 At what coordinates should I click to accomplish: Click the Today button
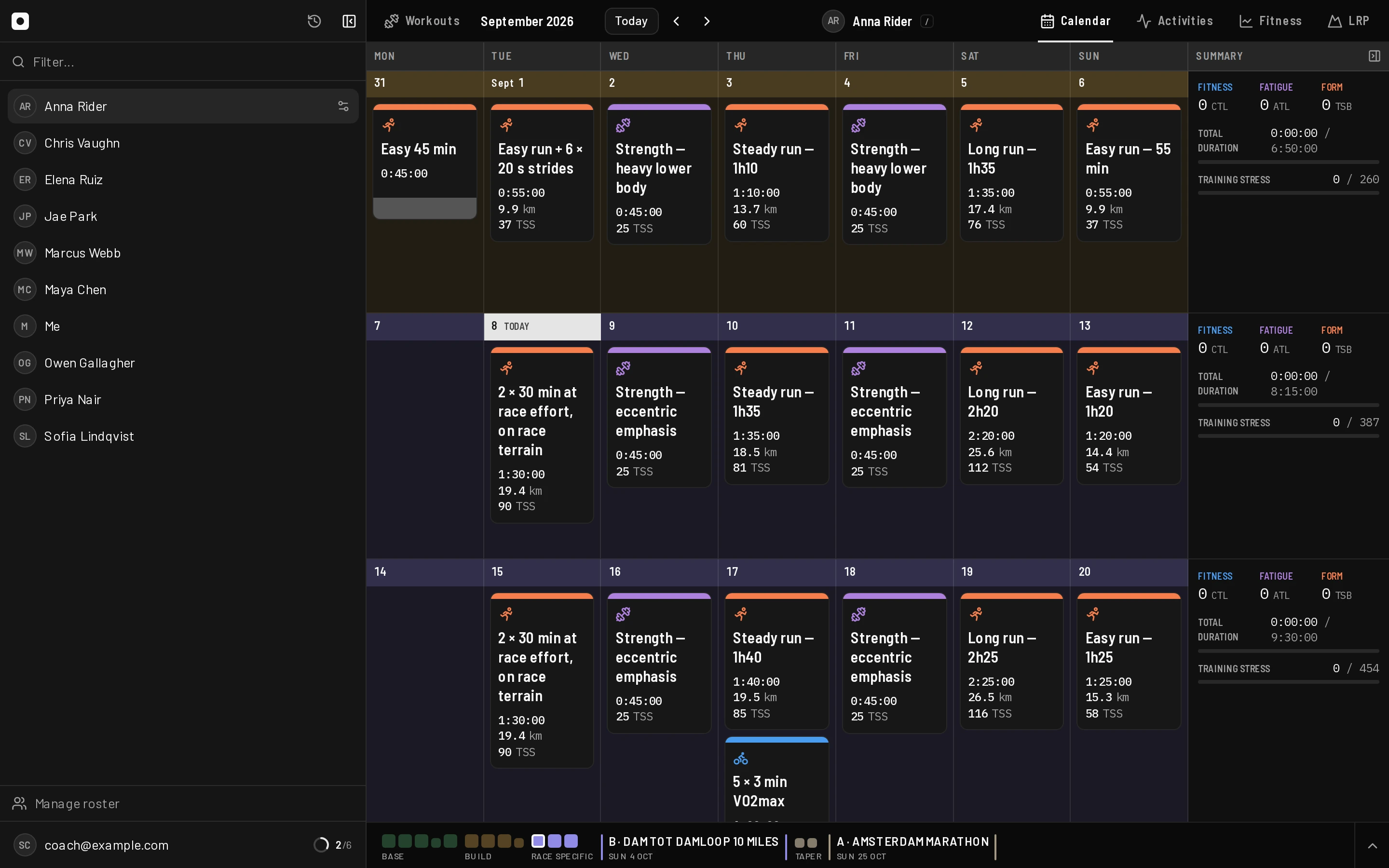(631, 21)
